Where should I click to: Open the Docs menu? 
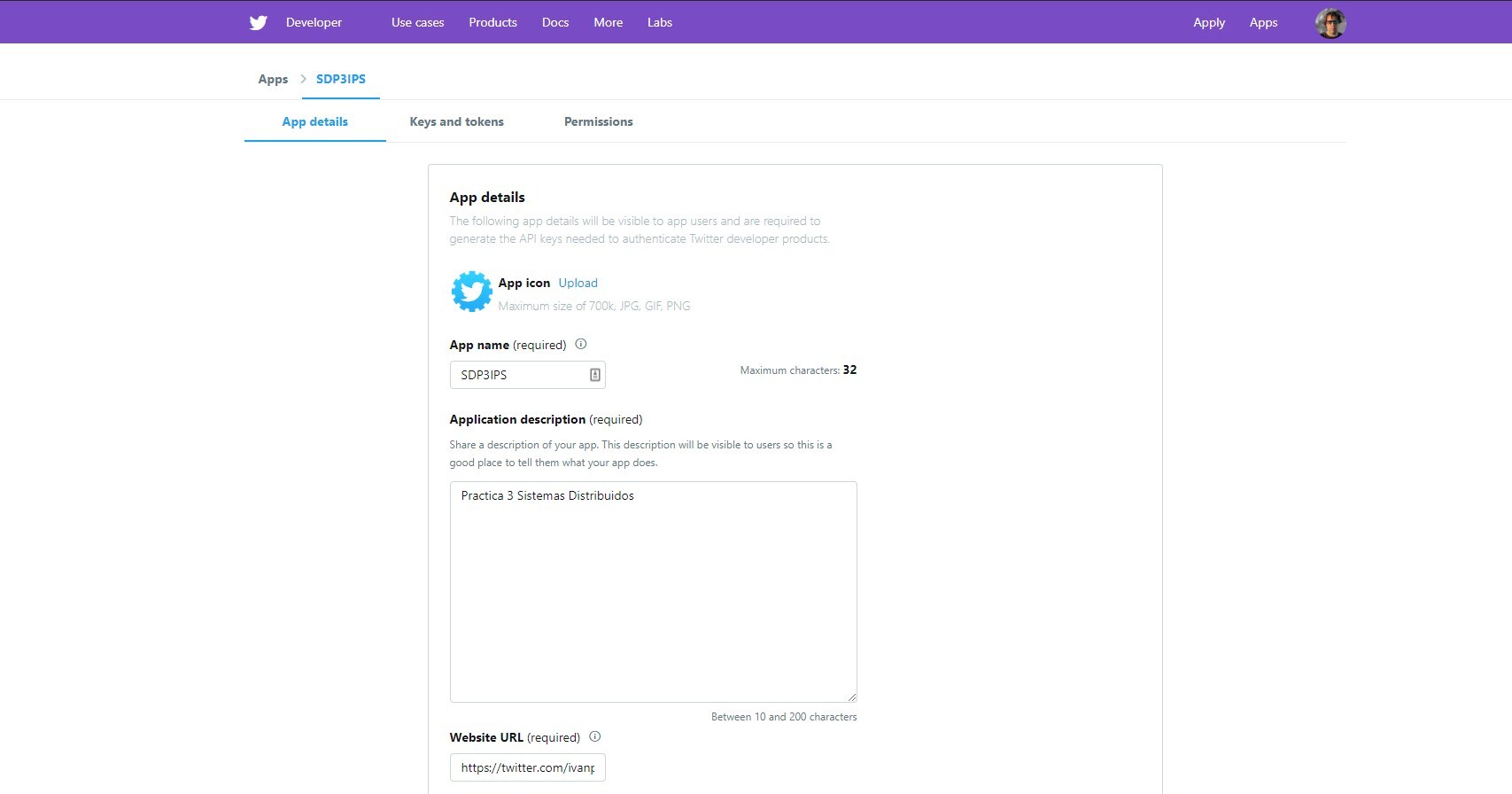point(555,22)
